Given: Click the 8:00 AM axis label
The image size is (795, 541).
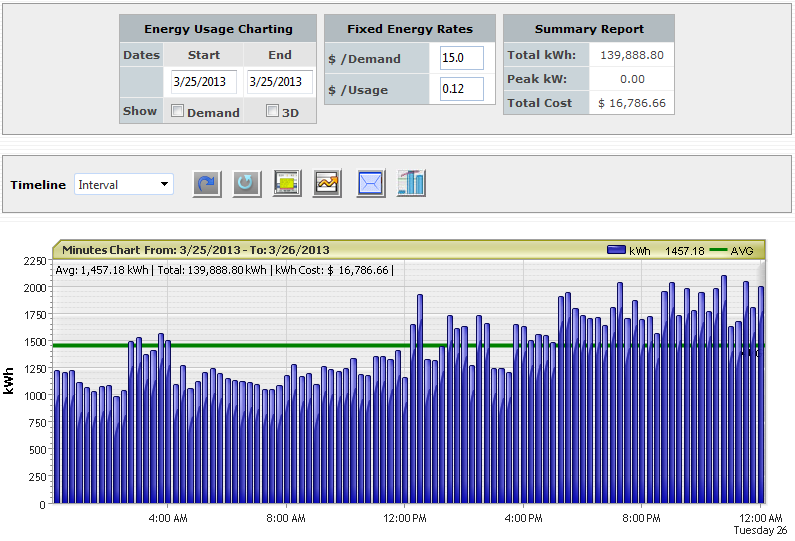Looking at the screenshot, I should (x=286, y=518).
